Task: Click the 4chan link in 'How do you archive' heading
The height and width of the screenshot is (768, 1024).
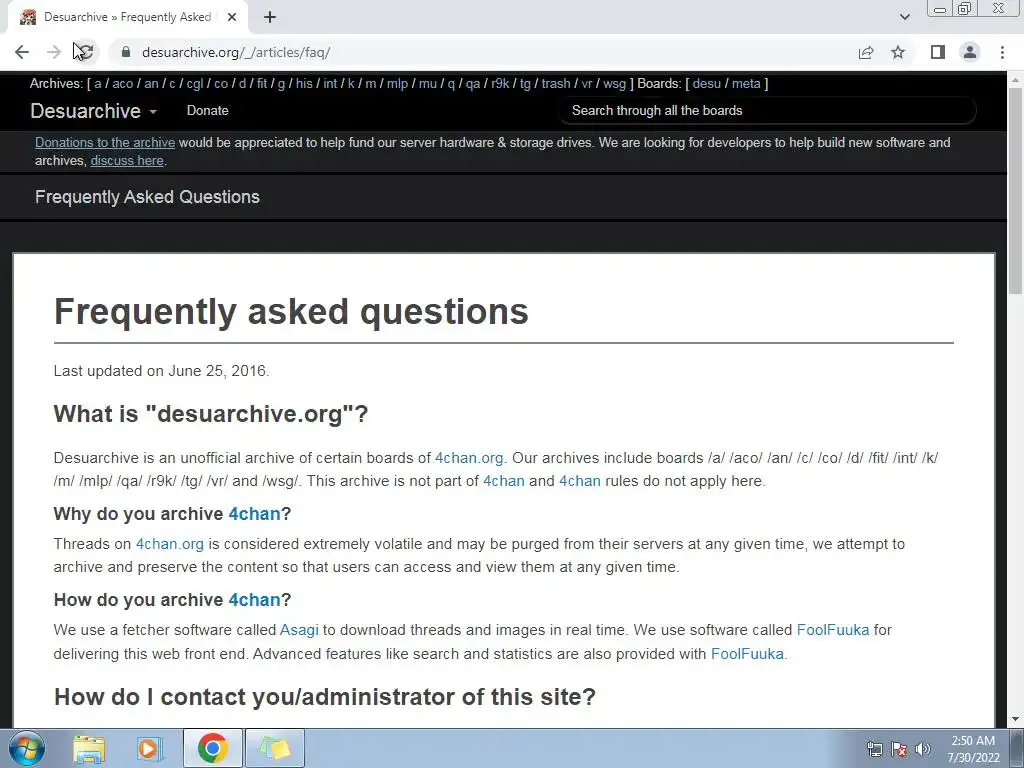Action: [254, 600]
